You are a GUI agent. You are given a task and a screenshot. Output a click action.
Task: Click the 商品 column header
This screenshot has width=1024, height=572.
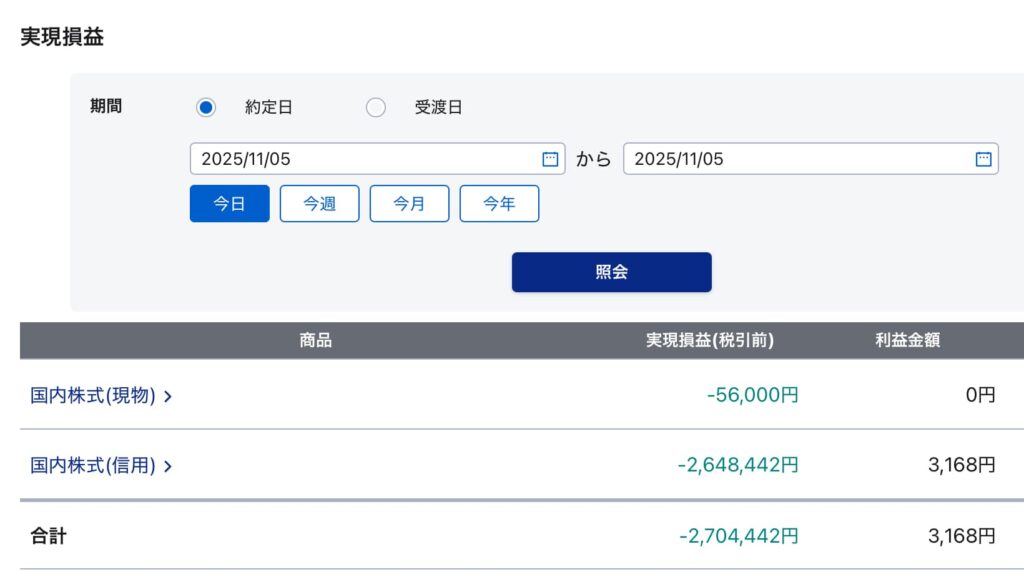coord(315,340)
